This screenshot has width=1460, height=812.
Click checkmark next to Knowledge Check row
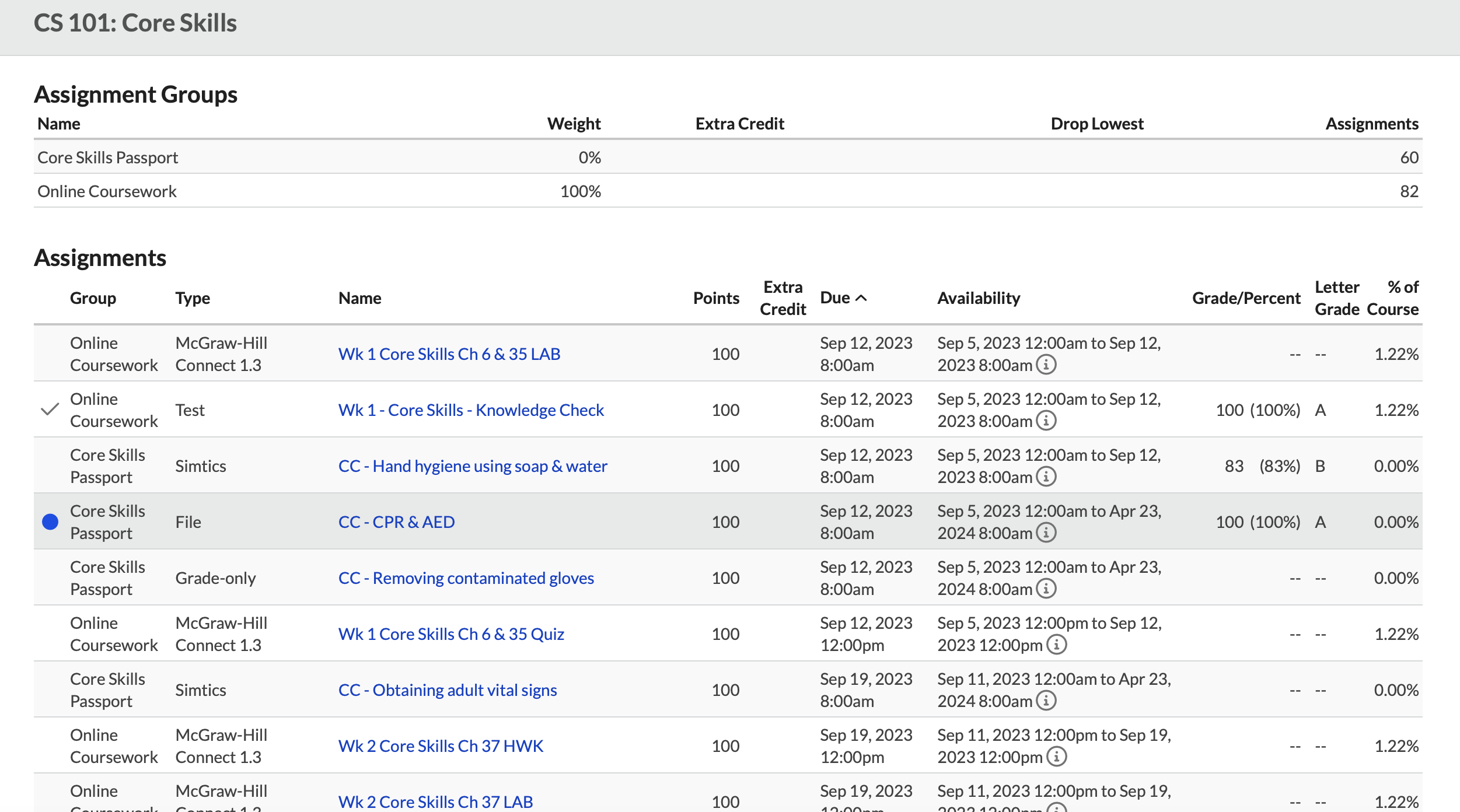pyautogui.click(x=50, y=409)
